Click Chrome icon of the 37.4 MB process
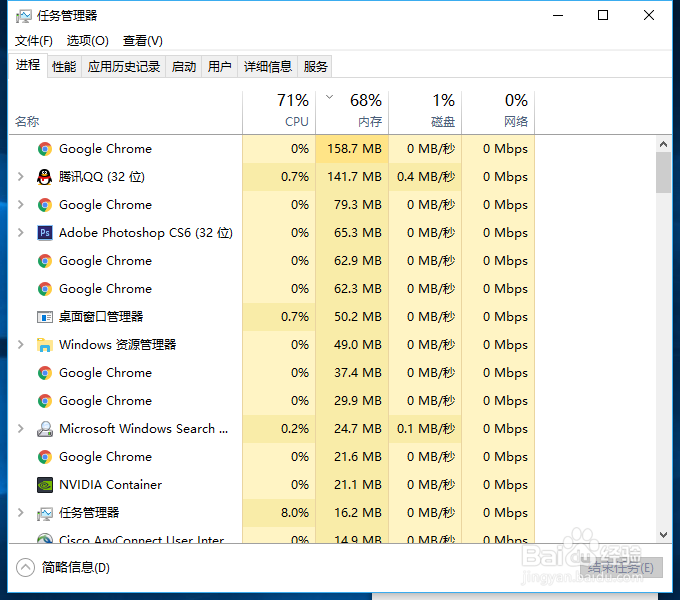The height and width of the screenshot is (600, 680). (45, 373)
